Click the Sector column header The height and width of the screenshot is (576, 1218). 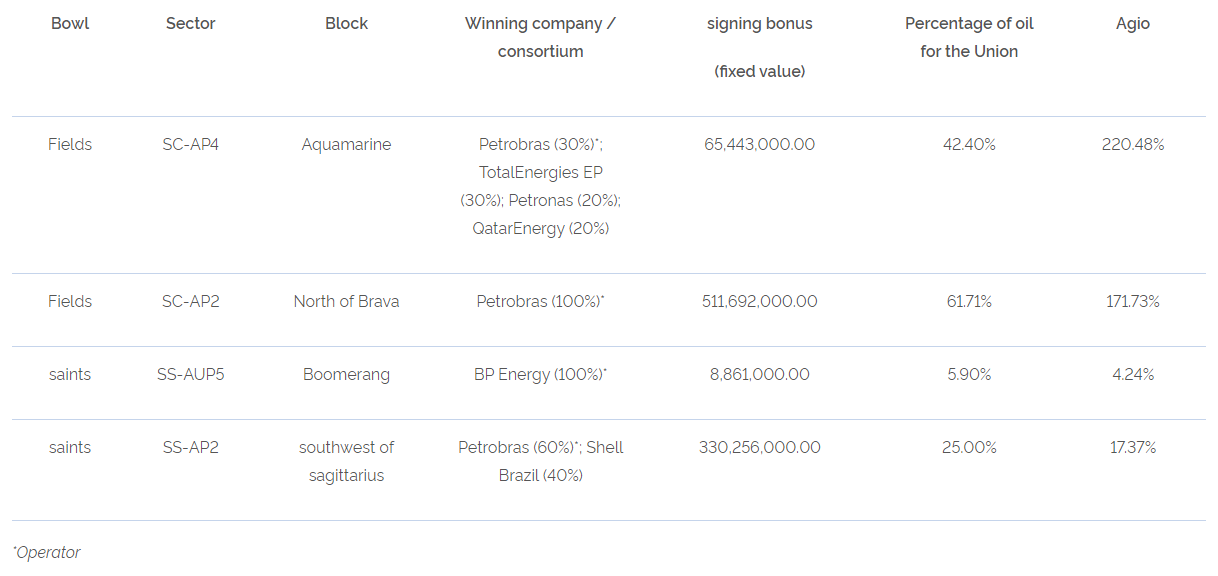tap(190, 23)
